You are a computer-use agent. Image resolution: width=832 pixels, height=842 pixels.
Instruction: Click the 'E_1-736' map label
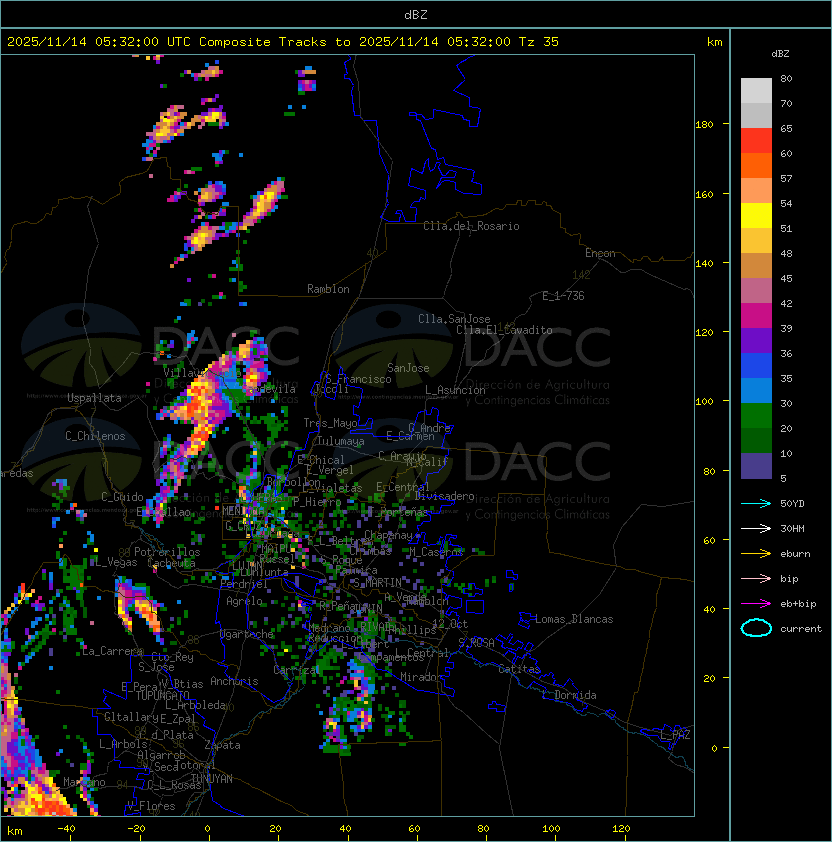(x=563, y=296)
